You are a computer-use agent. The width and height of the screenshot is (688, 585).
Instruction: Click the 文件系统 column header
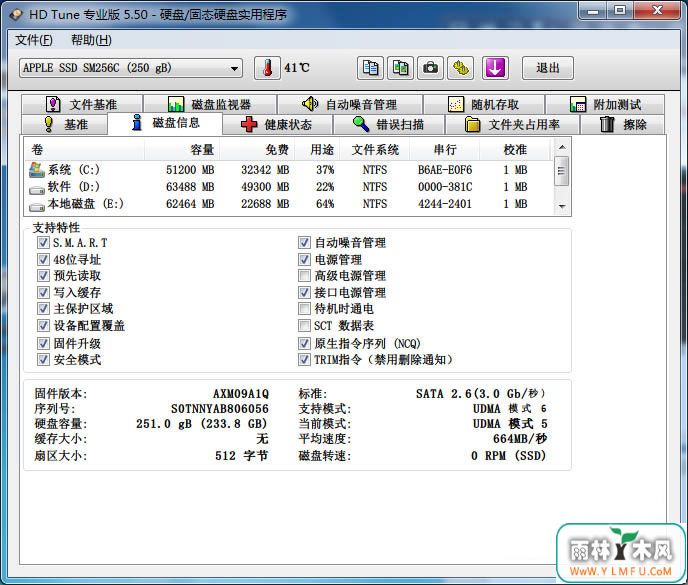pos(375,150)
